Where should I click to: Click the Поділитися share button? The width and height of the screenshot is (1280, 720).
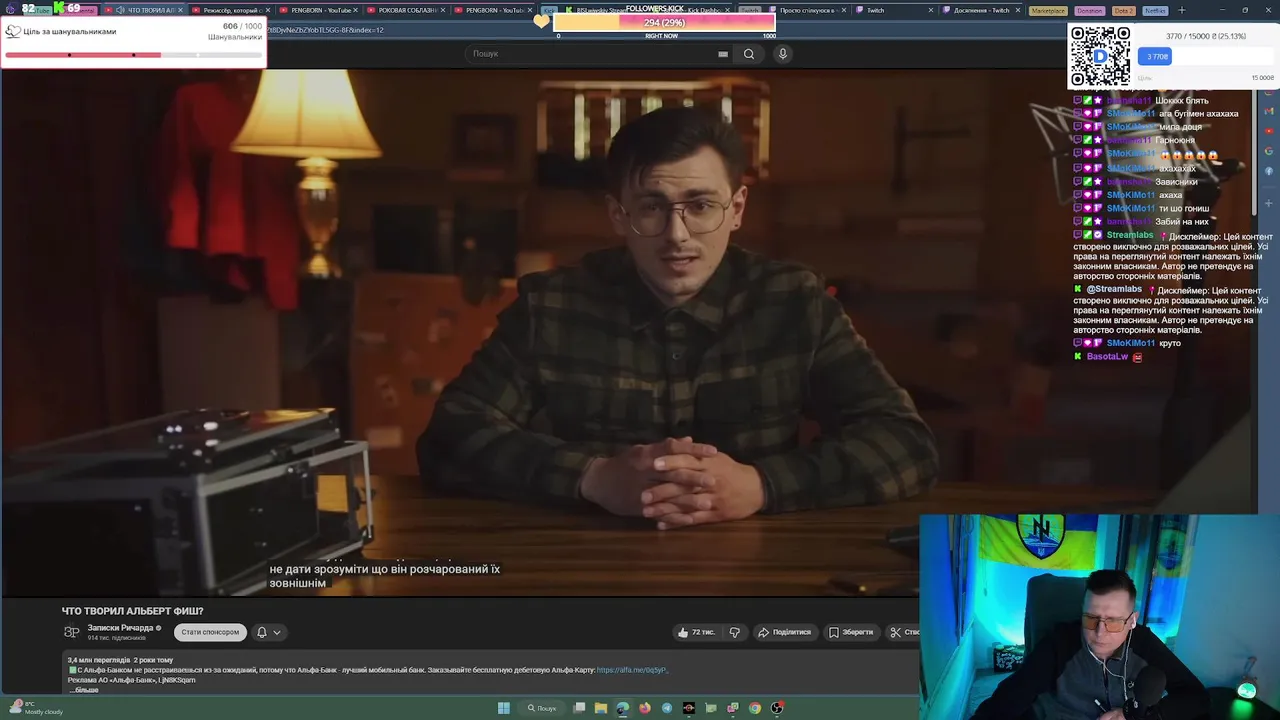click(x=784, y=632)
